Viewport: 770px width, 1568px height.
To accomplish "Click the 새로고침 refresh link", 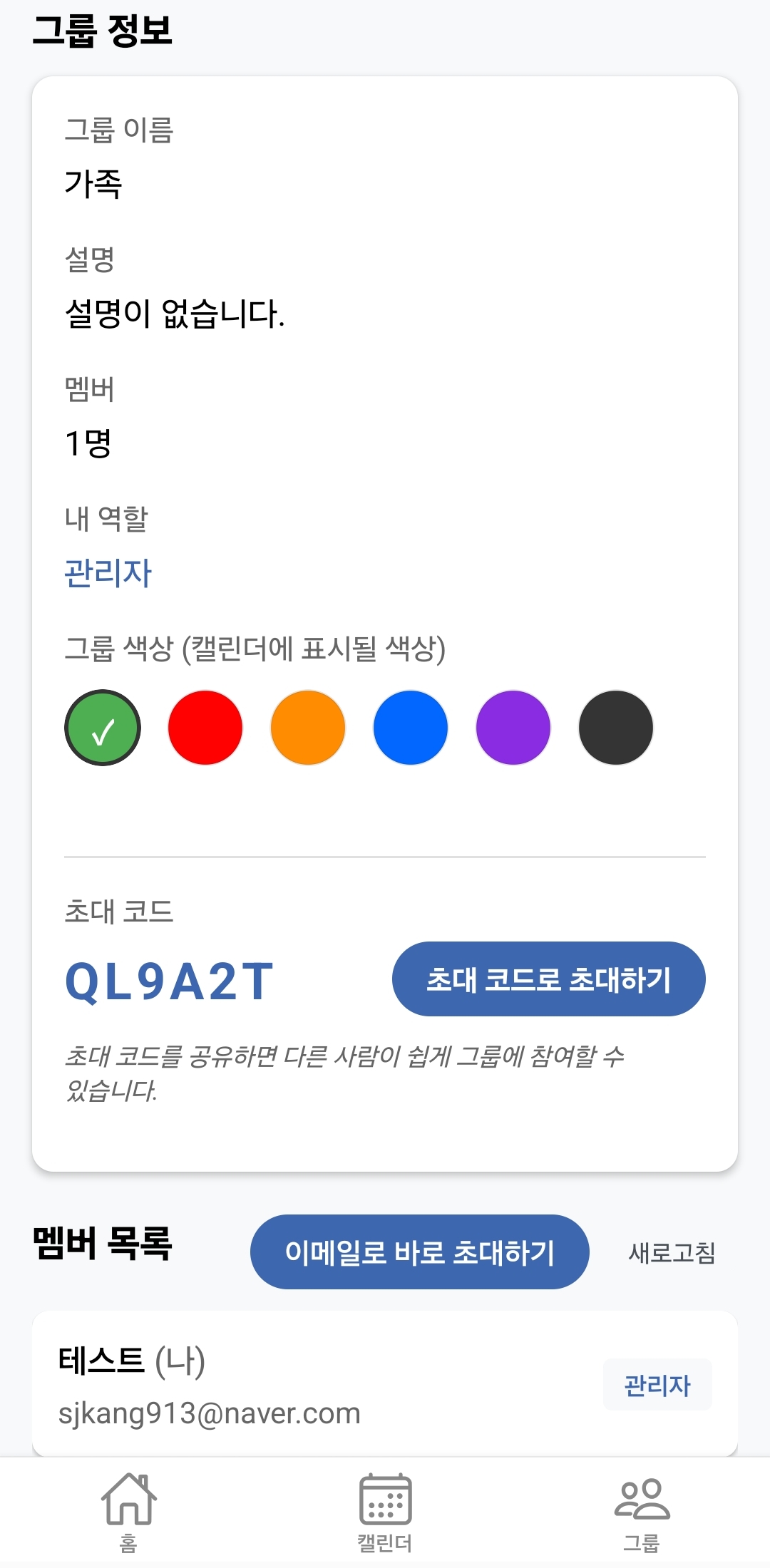I will (672, 1252).
